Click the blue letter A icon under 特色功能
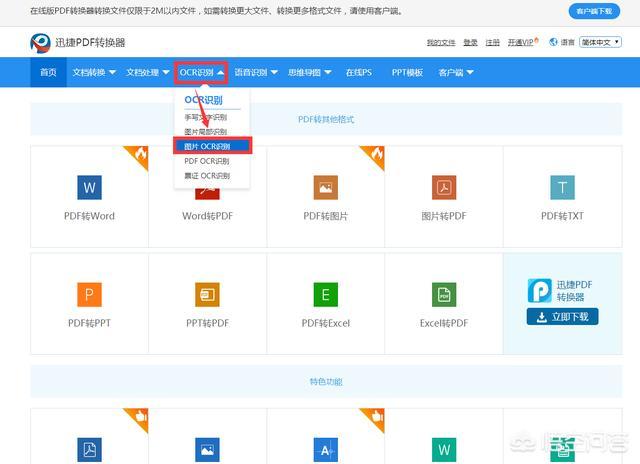 click(x=326, y=450)
